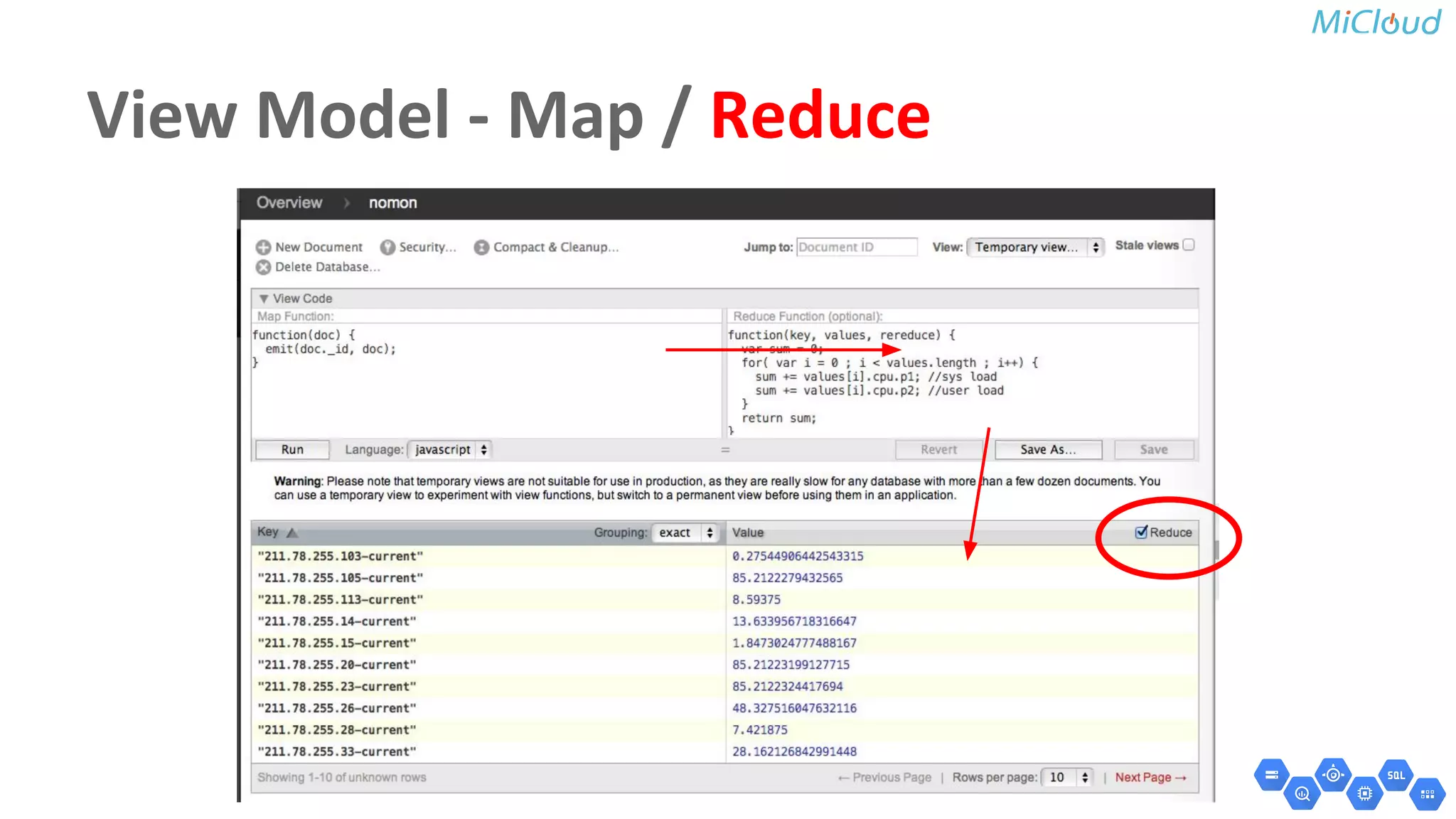Go to the Next Page link
1456x819 pixels.
tap(1150, 778)
